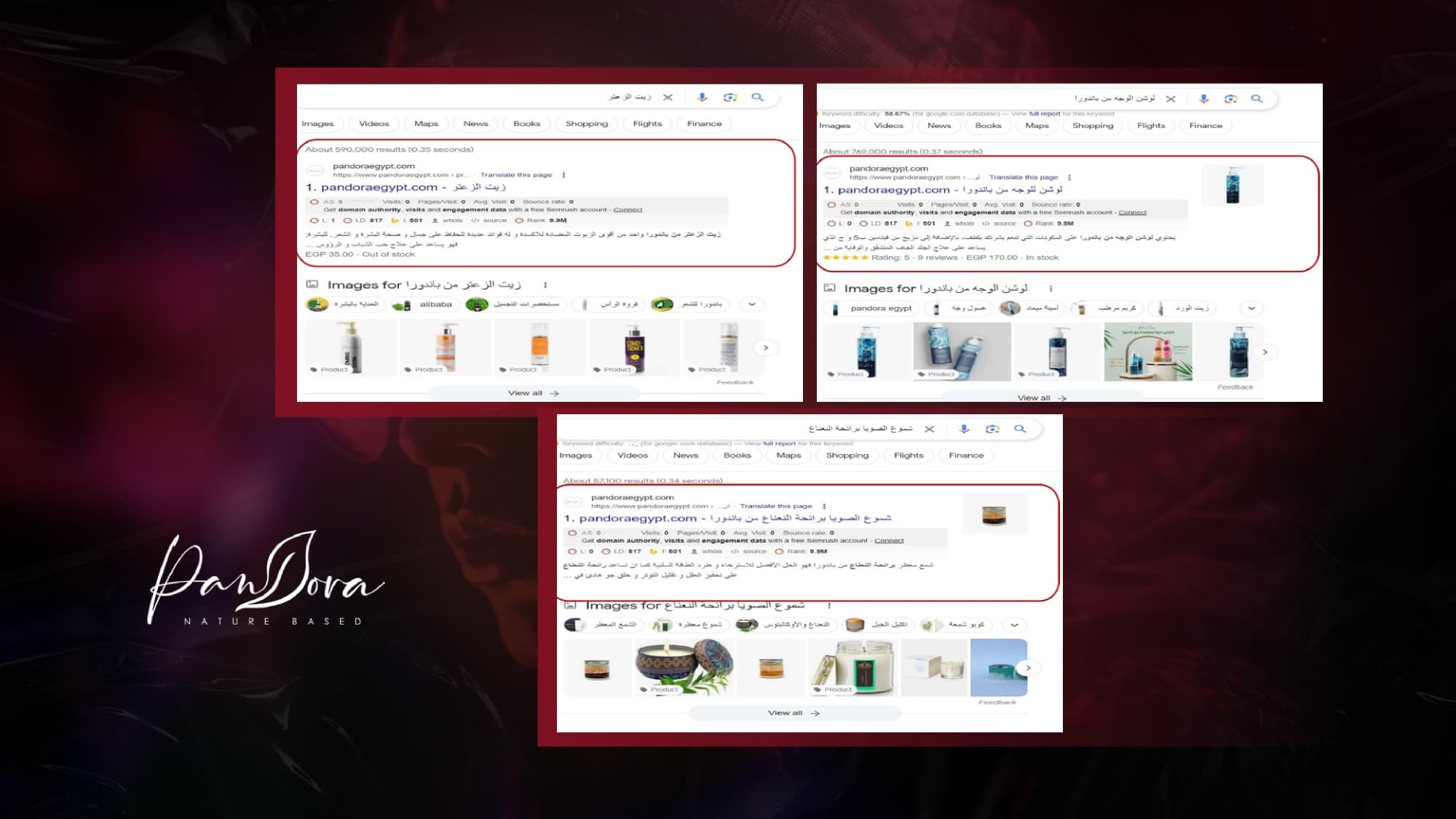Expand chip row chevron after the زيت الورد chip
The width and height of the screenshot is (1456, 819).
click(1251, 308)
